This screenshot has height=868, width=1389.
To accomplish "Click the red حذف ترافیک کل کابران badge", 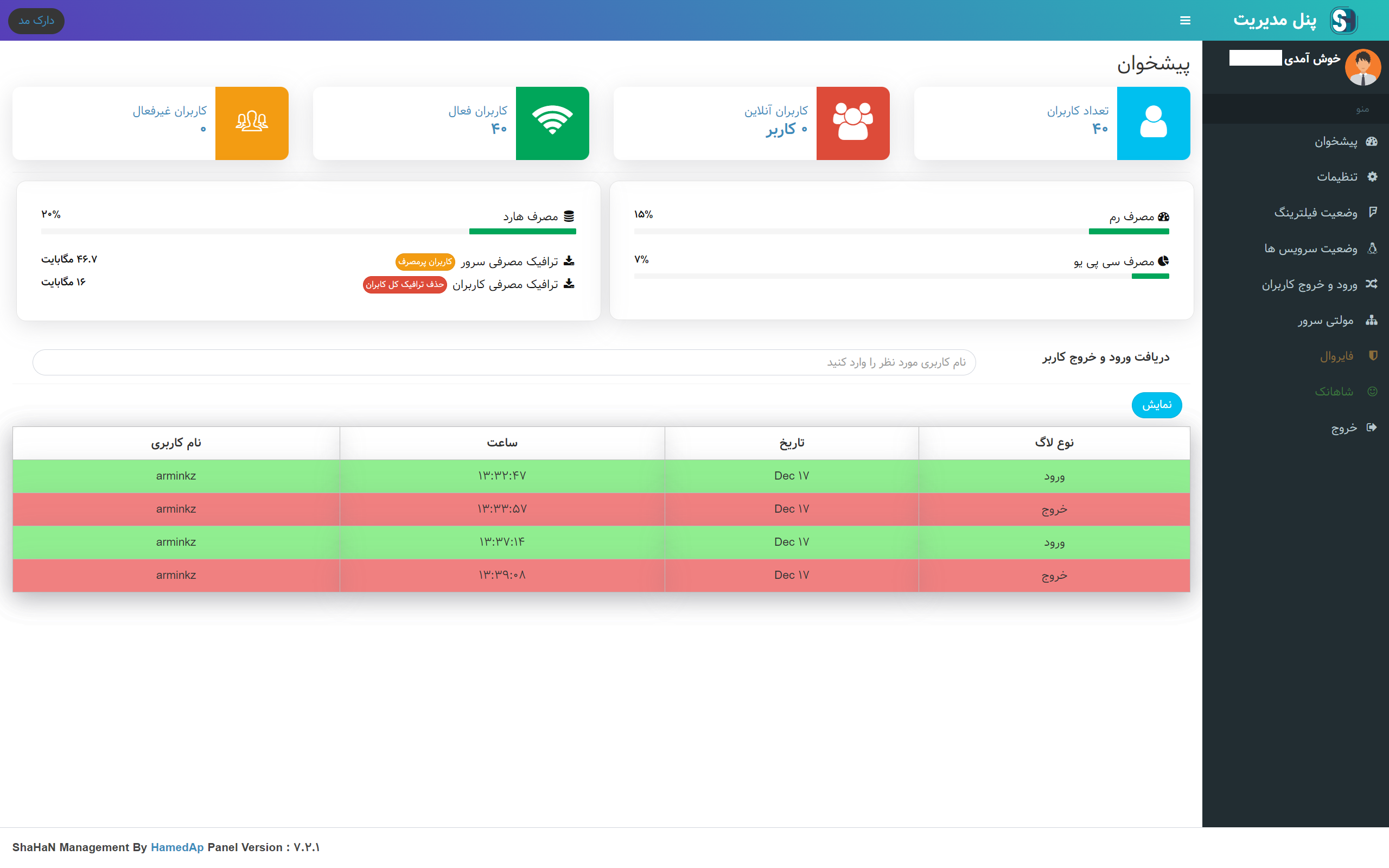I will click(405, 285).
